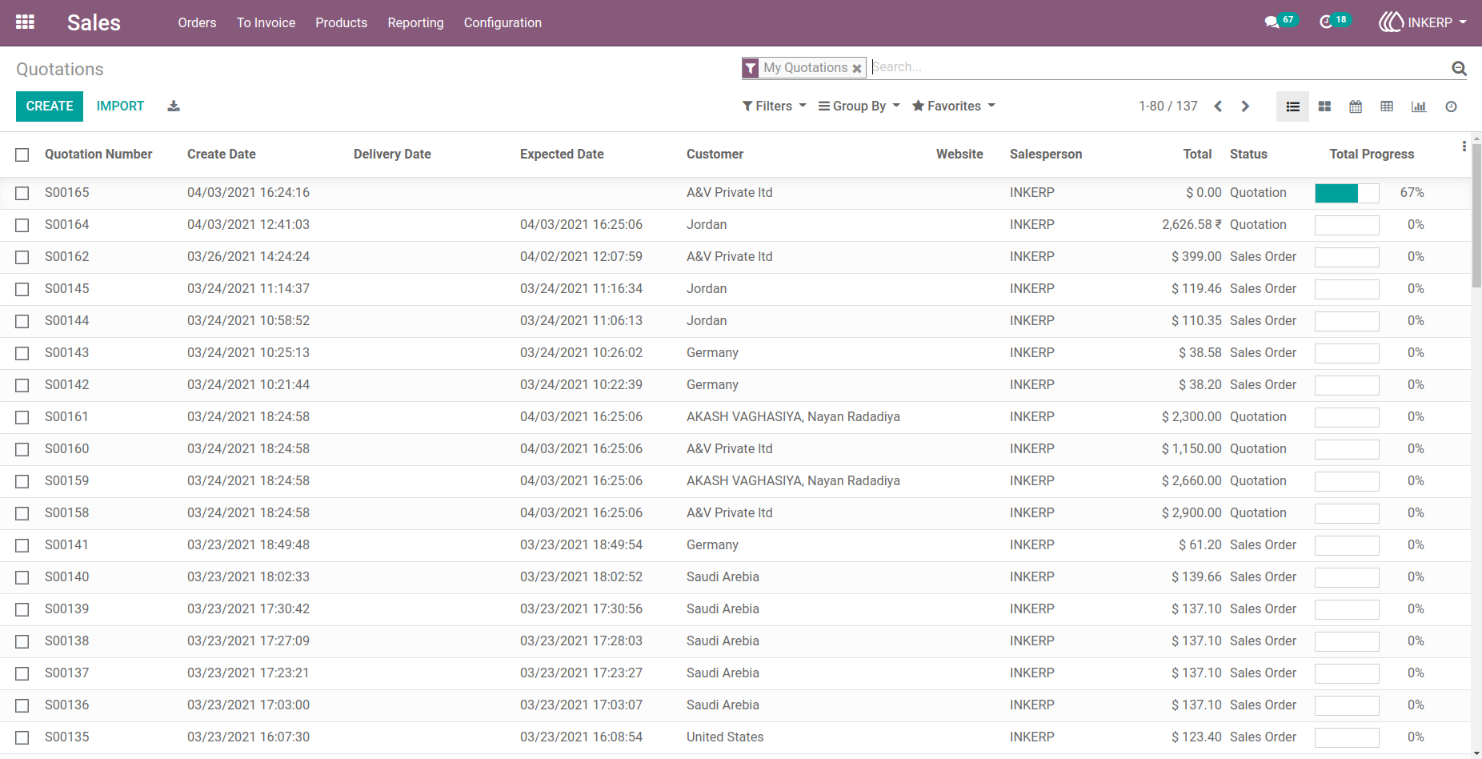Switch to pivot table view

(1386, 106)
